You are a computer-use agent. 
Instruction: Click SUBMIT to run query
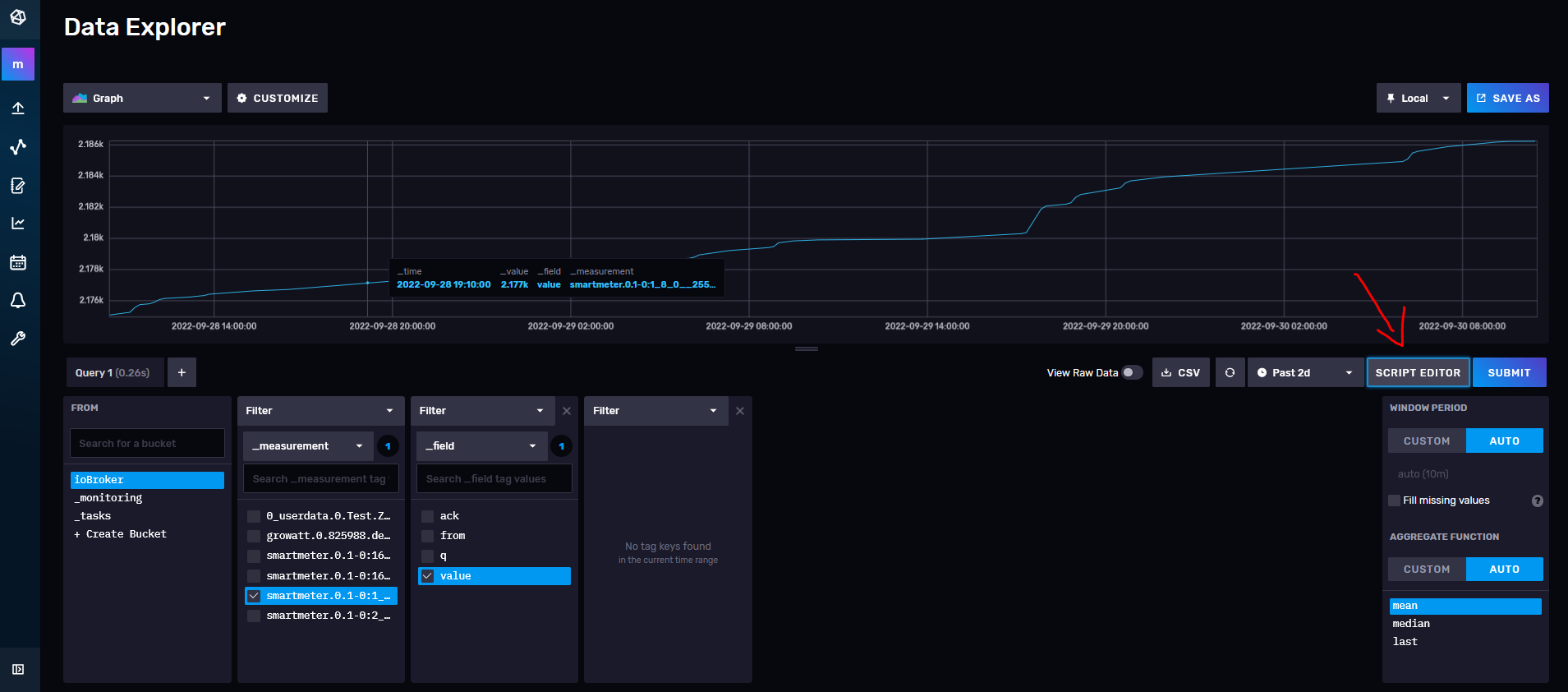coord(1510,372)
